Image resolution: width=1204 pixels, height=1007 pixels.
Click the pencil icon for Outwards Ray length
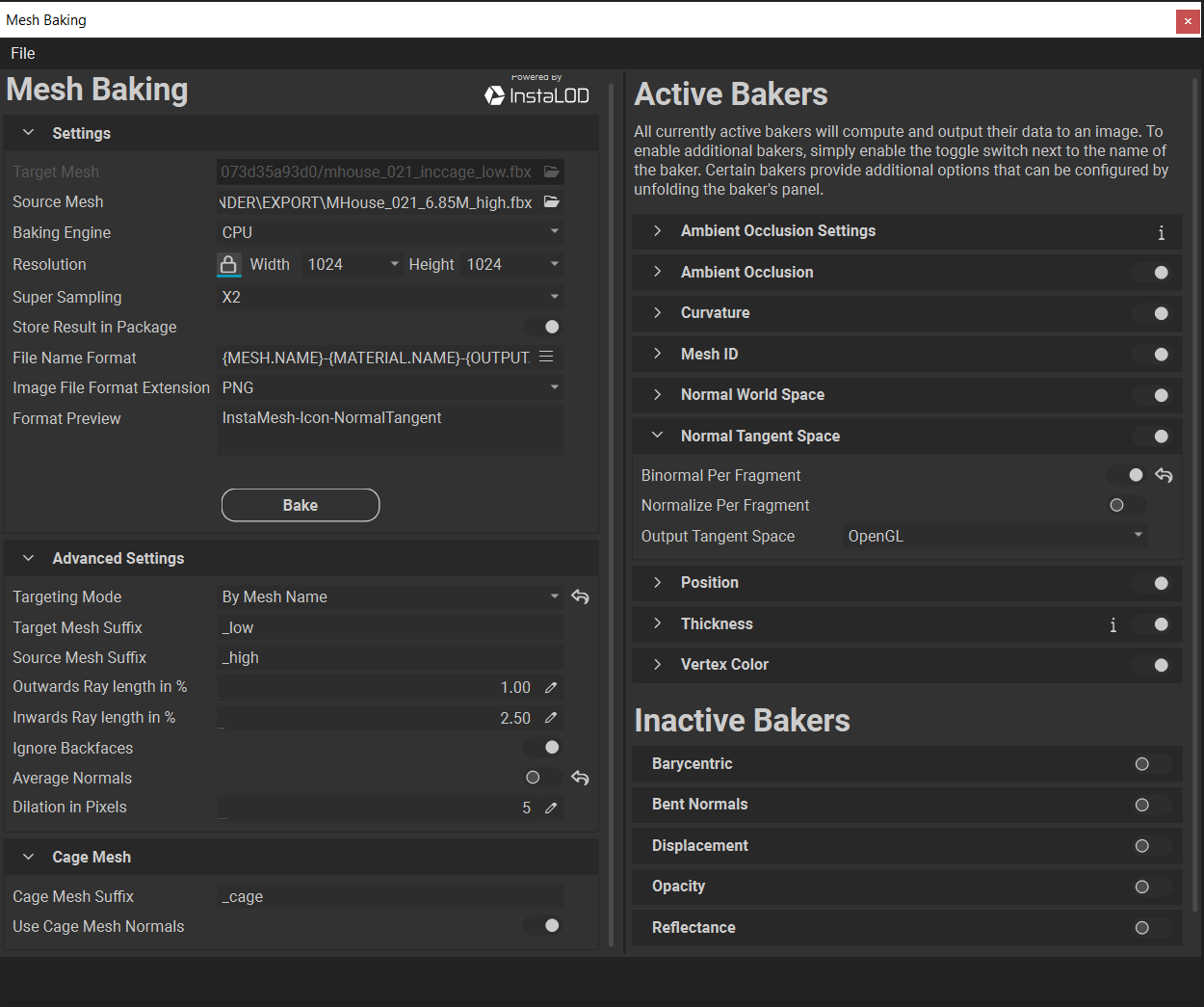pyautogui.click(x=551, y=688)
